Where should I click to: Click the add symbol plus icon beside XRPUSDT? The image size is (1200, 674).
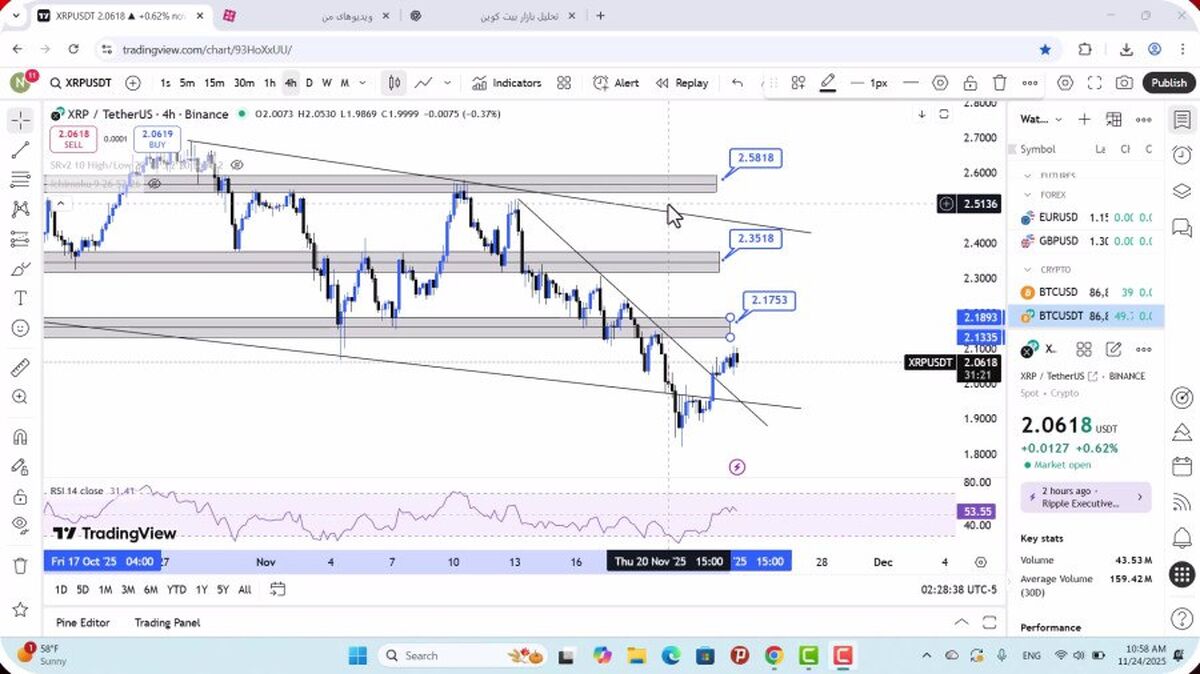point(133,83)
